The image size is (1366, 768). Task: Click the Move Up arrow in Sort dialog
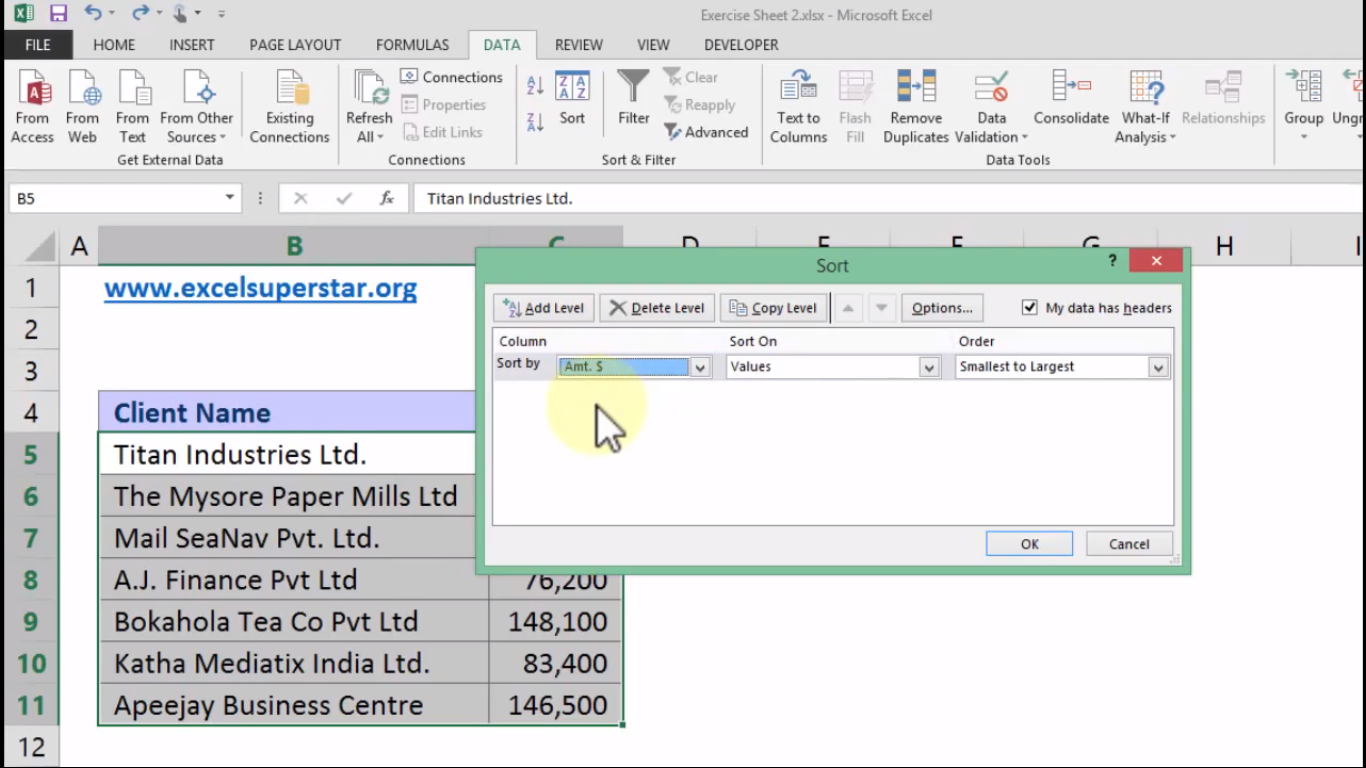coord(848,308)
